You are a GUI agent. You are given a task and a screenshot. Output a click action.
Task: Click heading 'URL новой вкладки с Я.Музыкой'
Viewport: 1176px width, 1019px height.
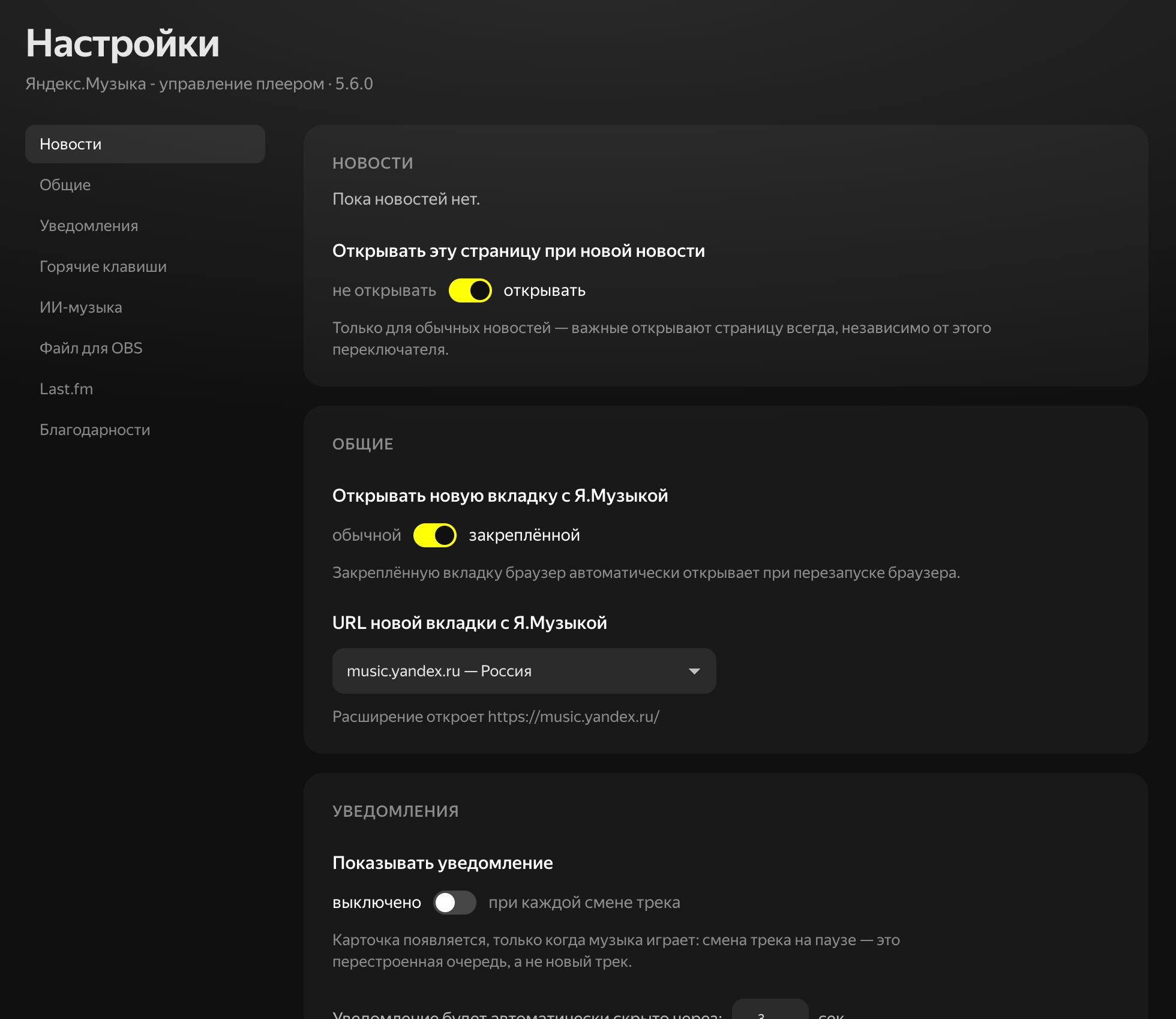(x=470, y=623)
